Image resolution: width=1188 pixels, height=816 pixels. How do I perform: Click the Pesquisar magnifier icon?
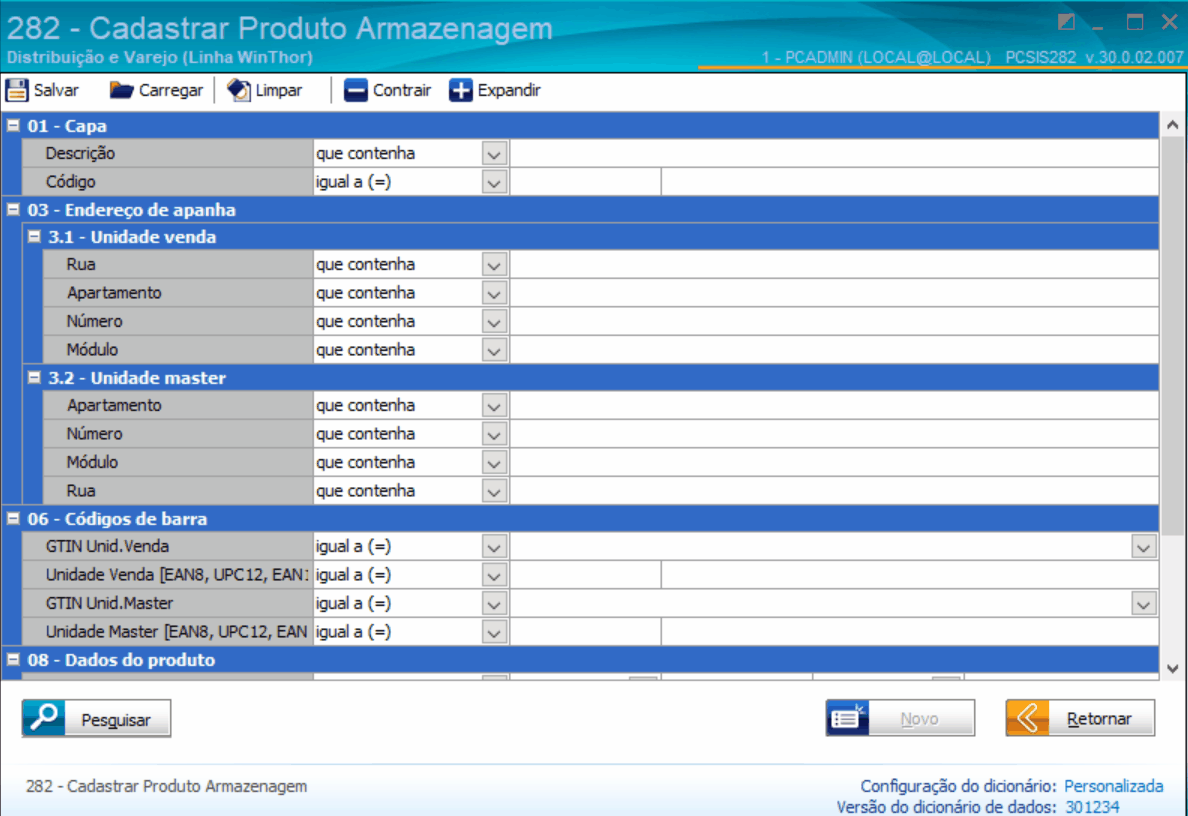tap(44, 718)
